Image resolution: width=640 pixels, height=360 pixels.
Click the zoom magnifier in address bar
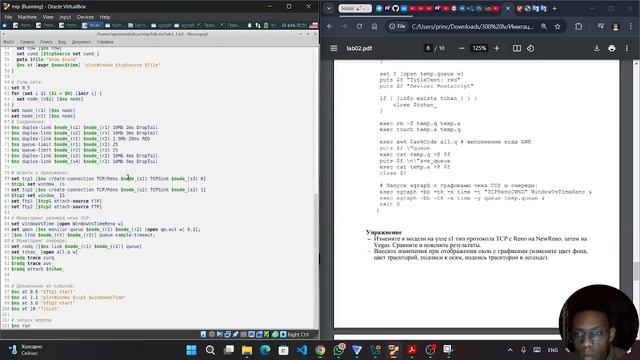click(x=544, y=26)
